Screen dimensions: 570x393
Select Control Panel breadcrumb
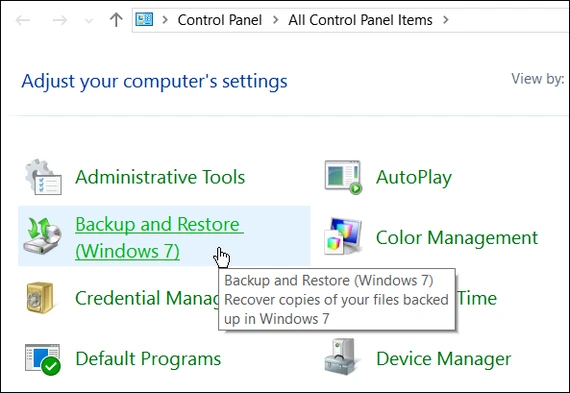click(x=220, y=20)
